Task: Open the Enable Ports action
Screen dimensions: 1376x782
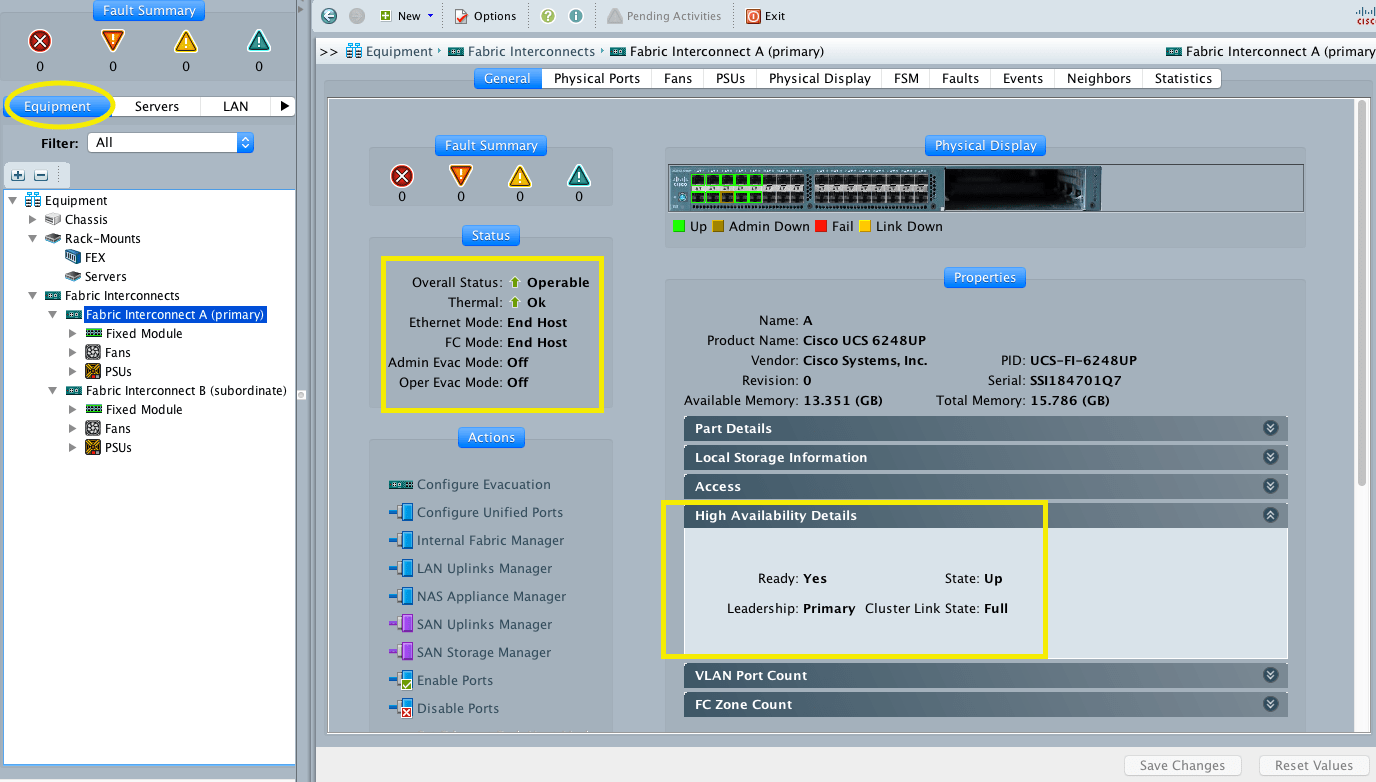Action: 454,681
